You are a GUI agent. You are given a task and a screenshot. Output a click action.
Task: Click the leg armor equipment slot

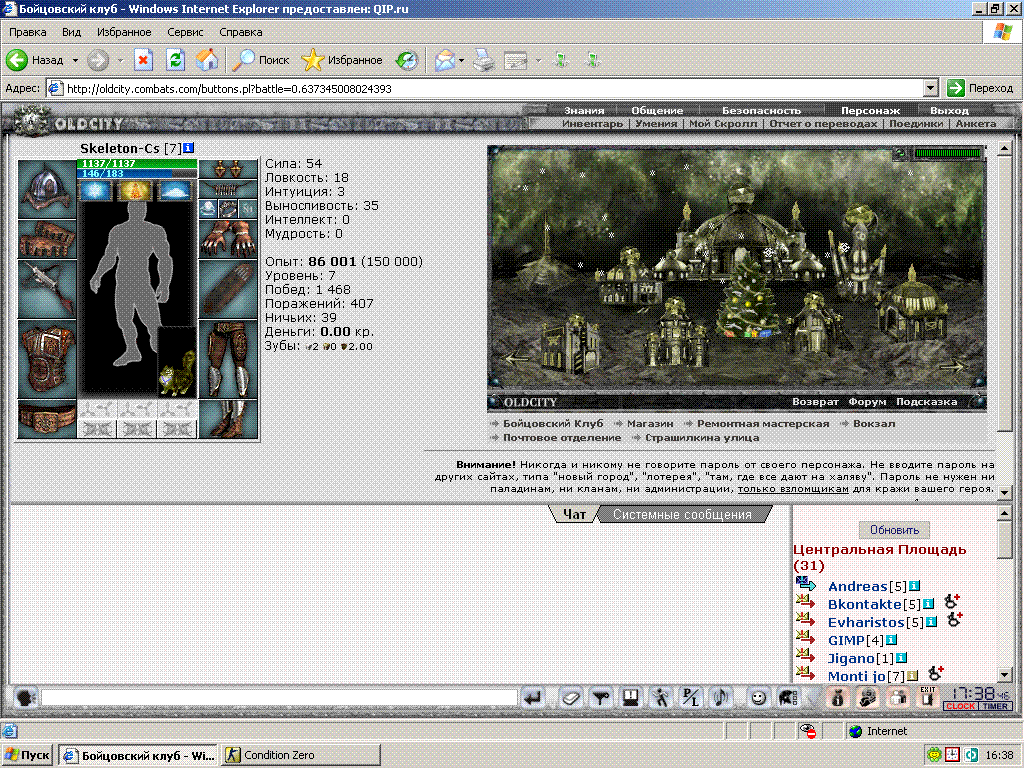[228, 359]
